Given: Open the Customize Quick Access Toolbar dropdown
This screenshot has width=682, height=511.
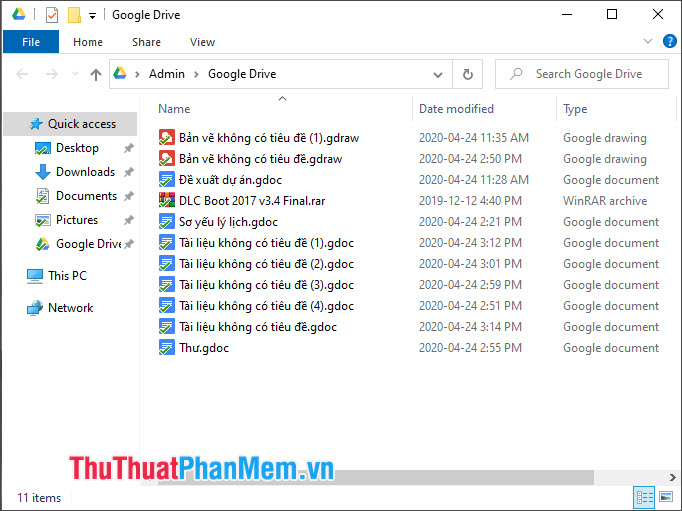Looking at the screenshot, I should coord(92,16).
